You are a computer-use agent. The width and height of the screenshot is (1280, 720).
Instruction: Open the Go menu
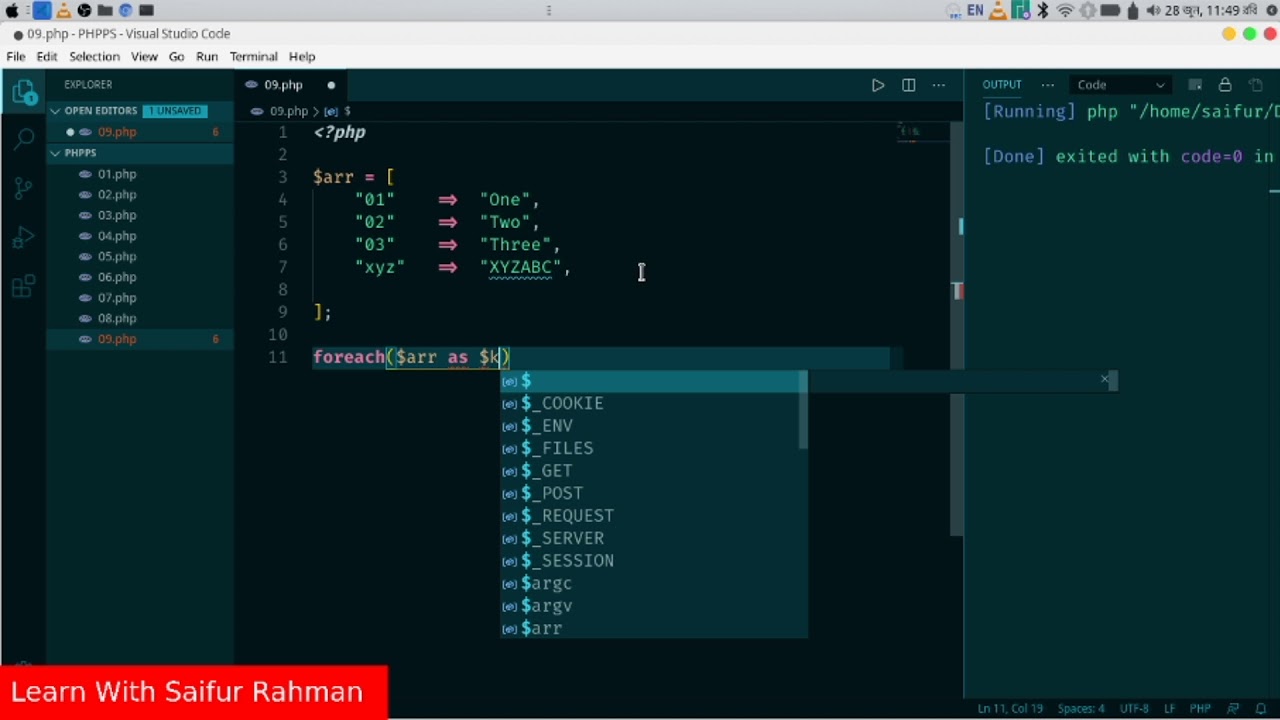click(x=176, y=57)
